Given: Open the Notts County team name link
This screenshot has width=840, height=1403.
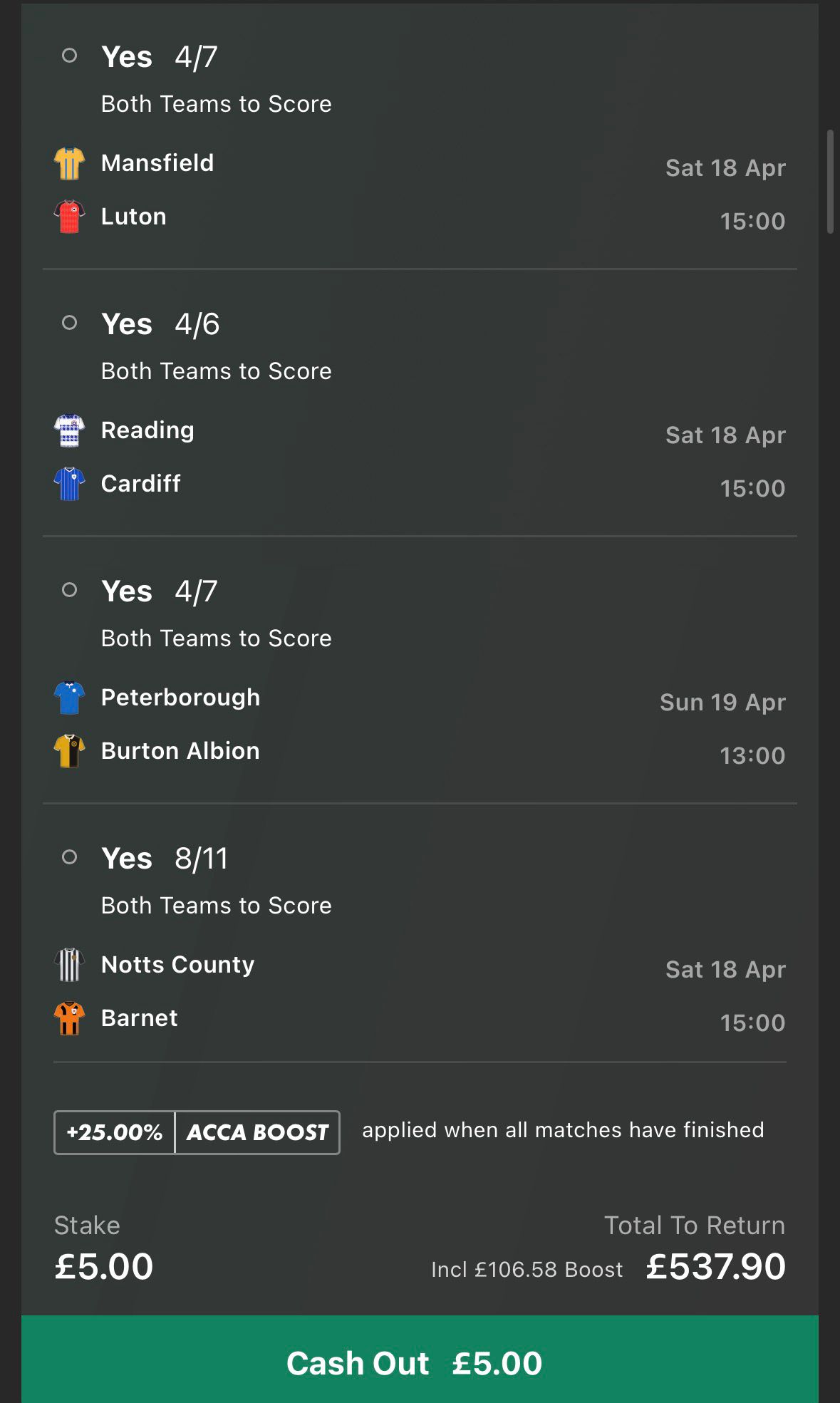Looking at the screenshot, I should 177,965.
